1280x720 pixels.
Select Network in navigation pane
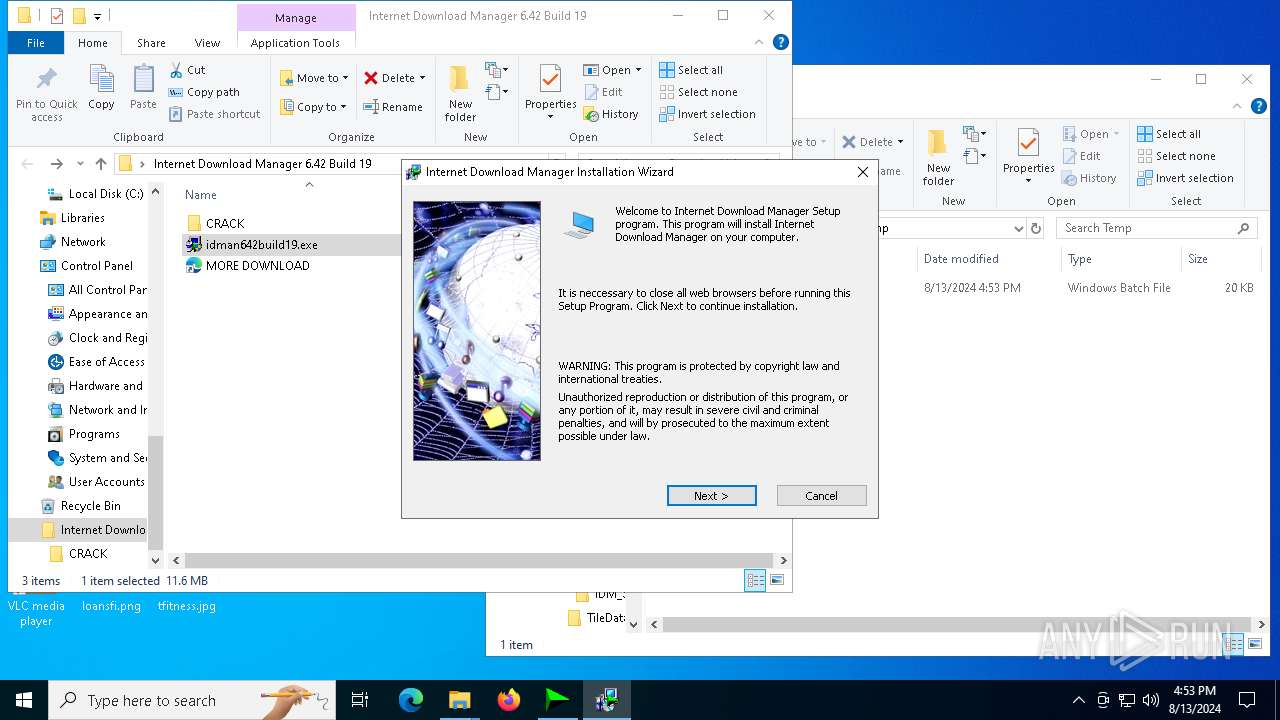click(x=72, y=242)
